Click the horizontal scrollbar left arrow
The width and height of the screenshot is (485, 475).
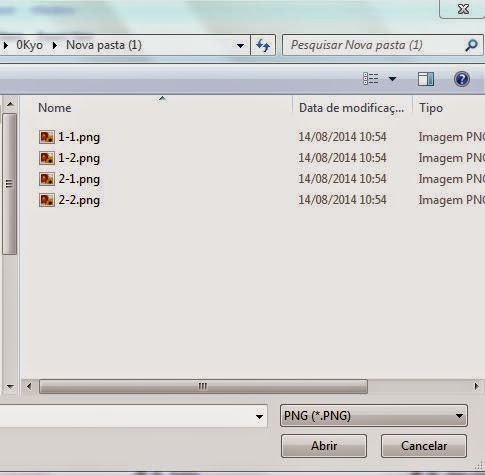[29, 386]
